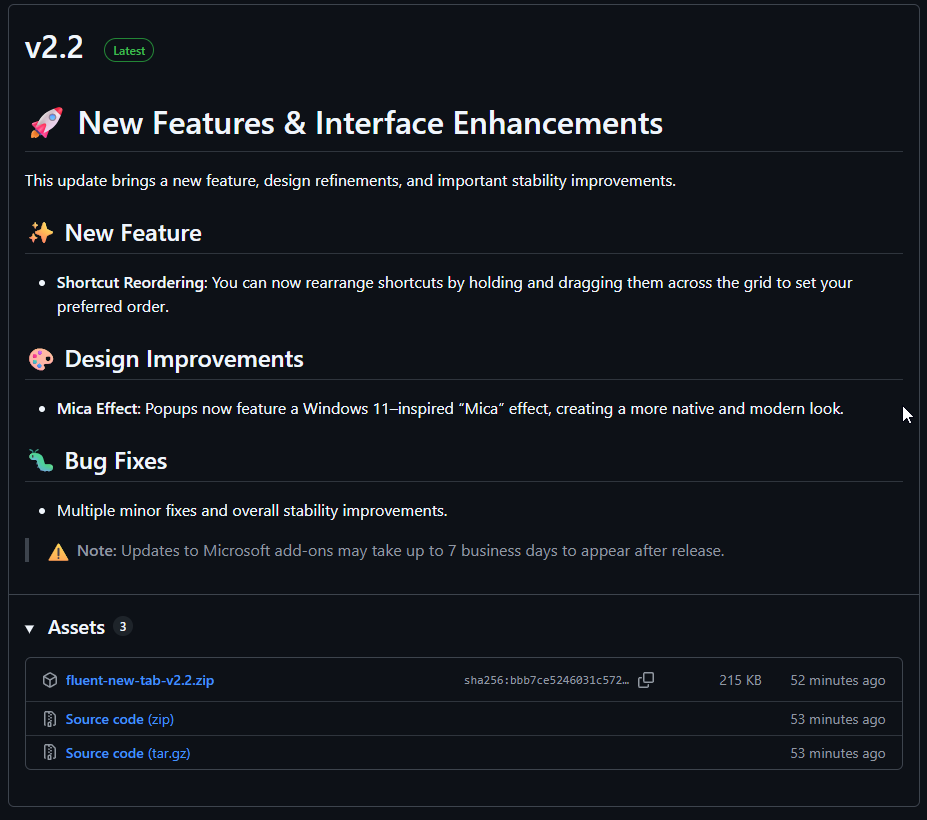This screenshot has height=820, width=927.
Task: Click the bug emoji beside Bug Fixes
Action: [x=41, y=461]
